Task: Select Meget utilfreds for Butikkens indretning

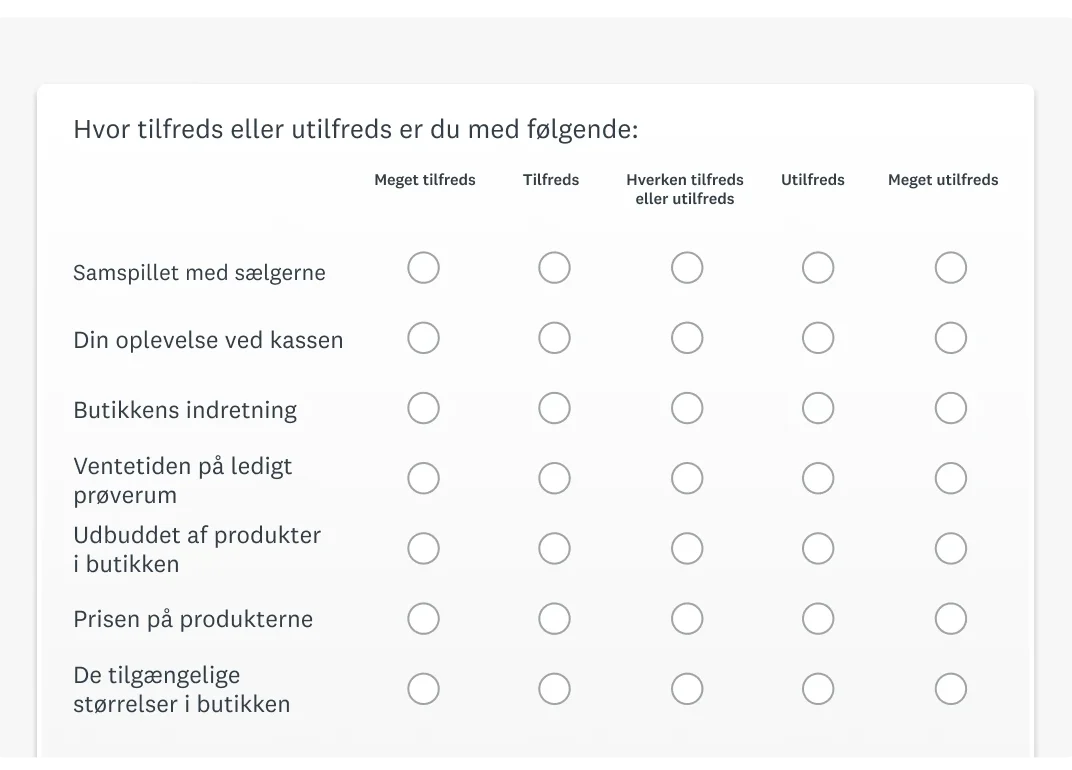Action: tap(950, 408)
